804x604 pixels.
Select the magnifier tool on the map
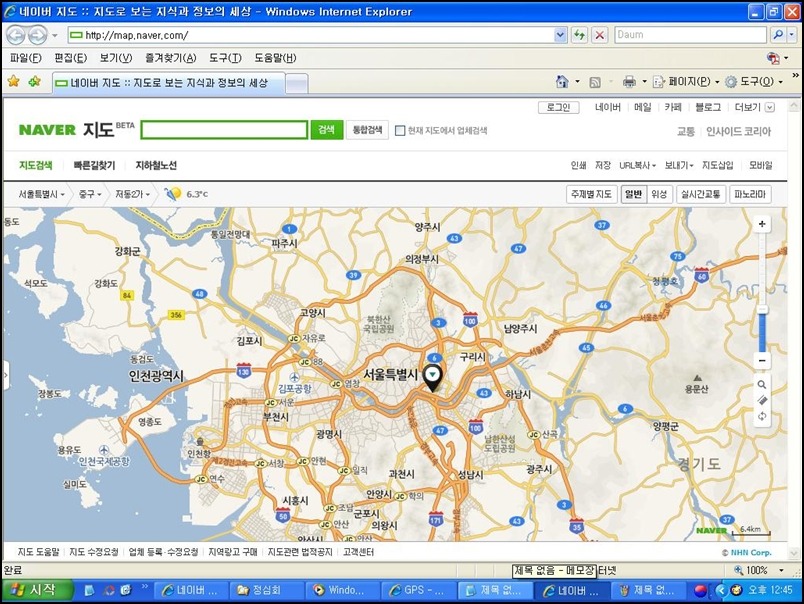(762, 385)
